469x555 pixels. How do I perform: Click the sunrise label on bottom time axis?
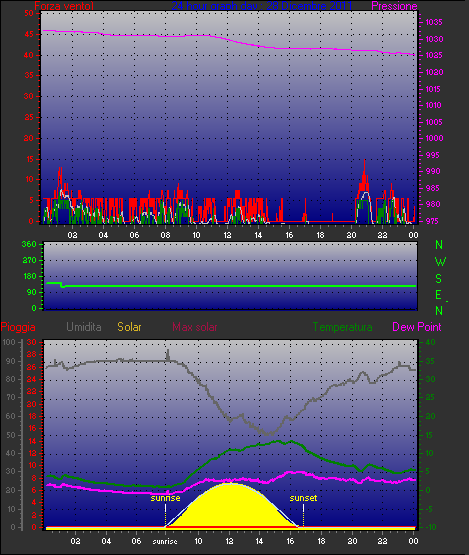coord(165,541)
